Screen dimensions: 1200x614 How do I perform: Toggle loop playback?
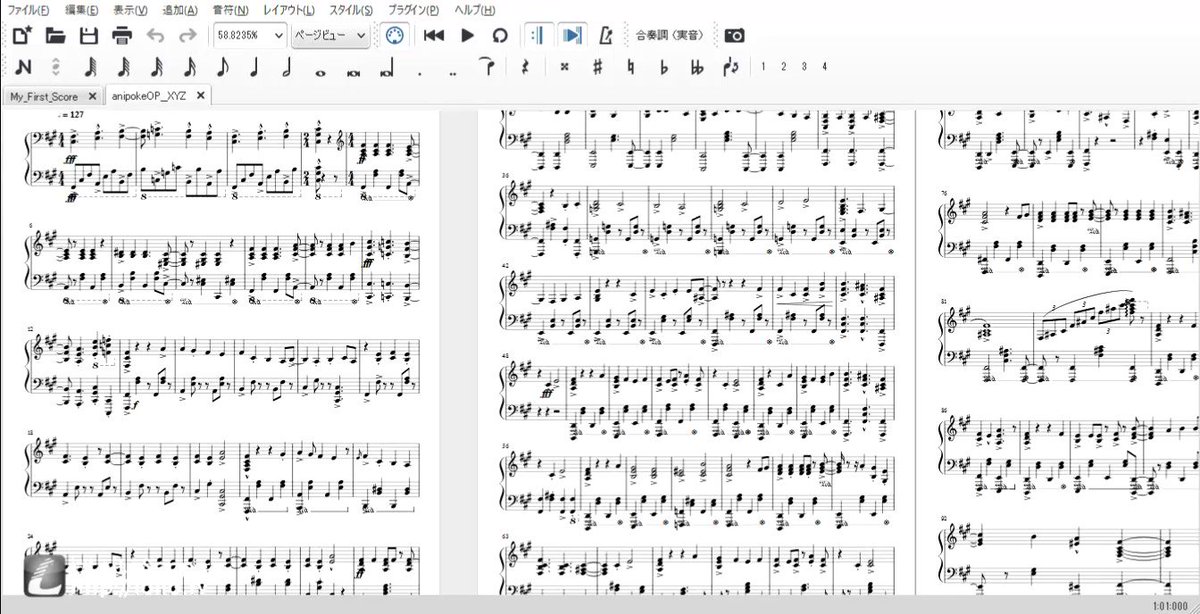click(500, 36)
